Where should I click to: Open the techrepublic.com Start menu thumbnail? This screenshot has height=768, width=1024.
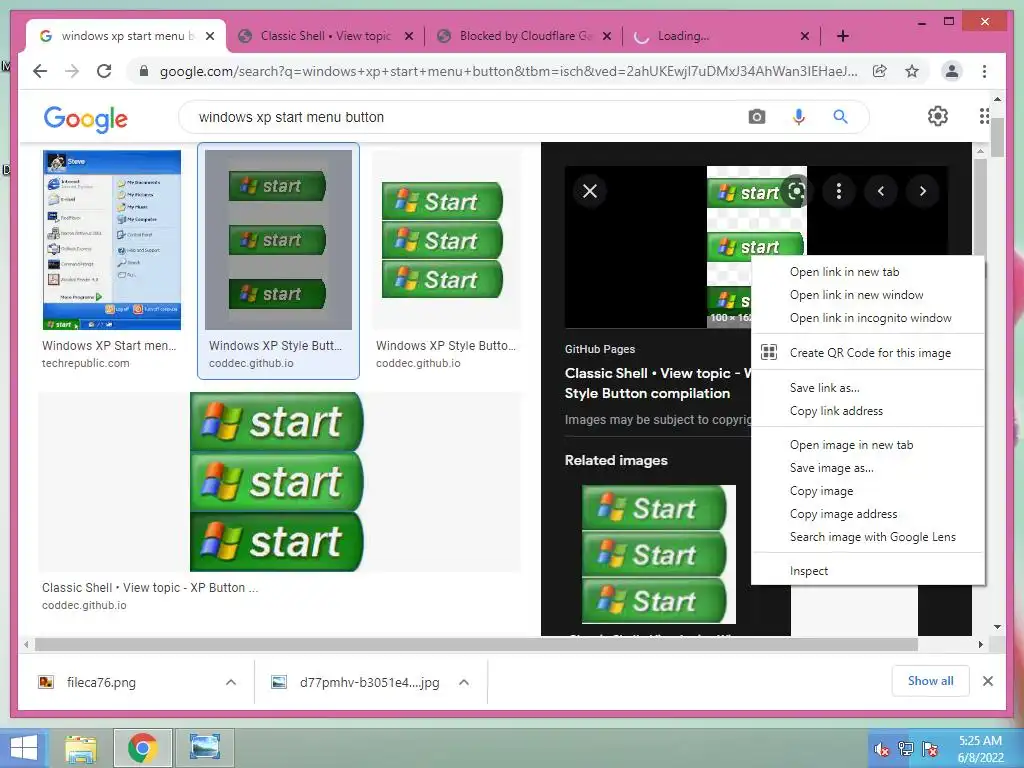tap(112, 240)
